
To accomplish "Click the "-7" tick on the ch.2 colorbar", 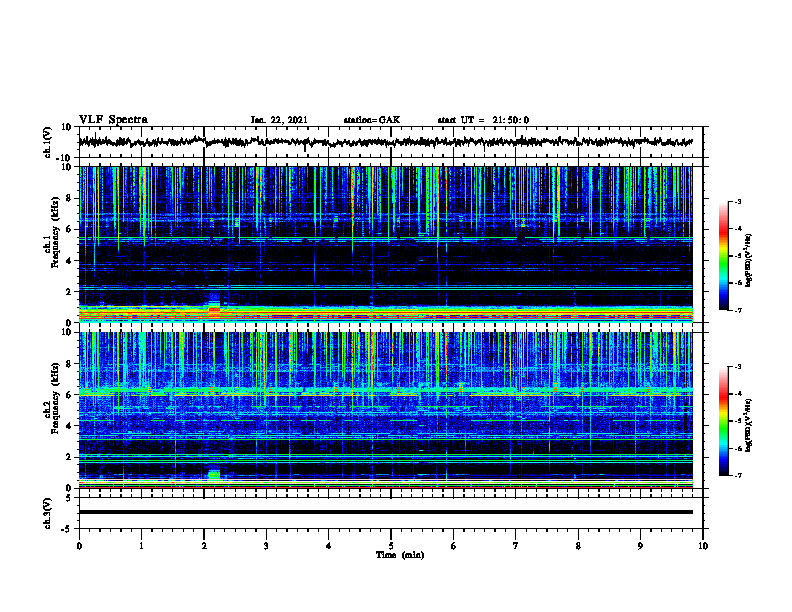I will point(737,475).
